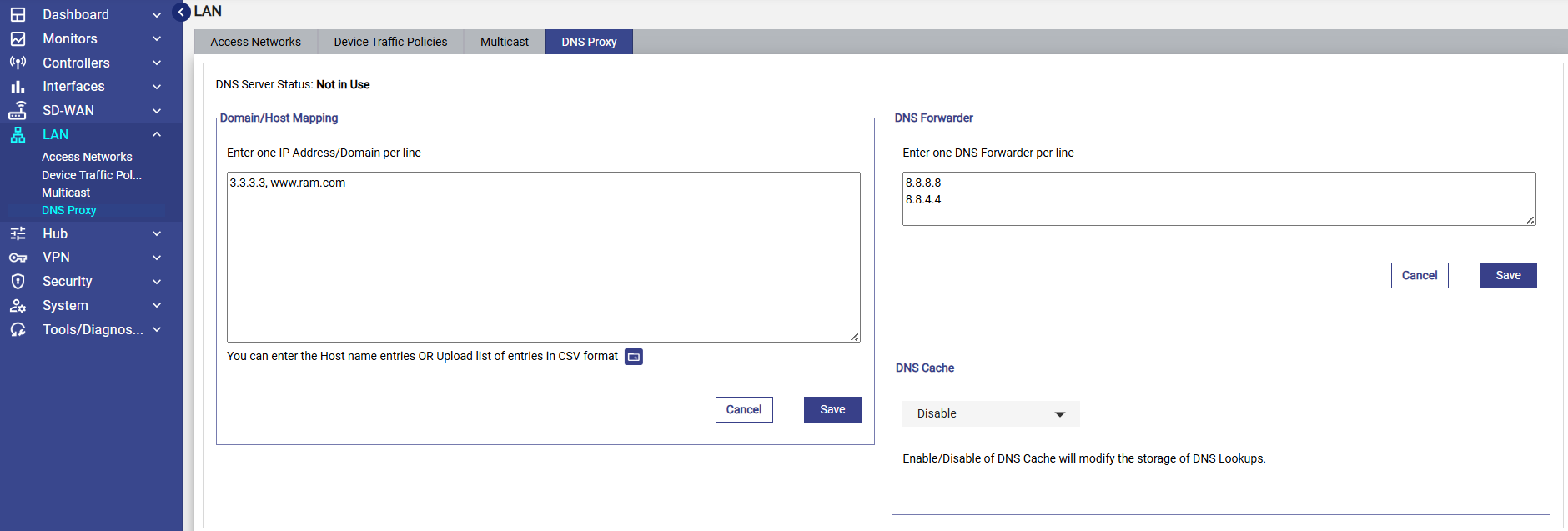The width and height of the screenshot is (1568, 531).
Task: Click the SD-WAN router icon
Action: click(x=18, y=111)
